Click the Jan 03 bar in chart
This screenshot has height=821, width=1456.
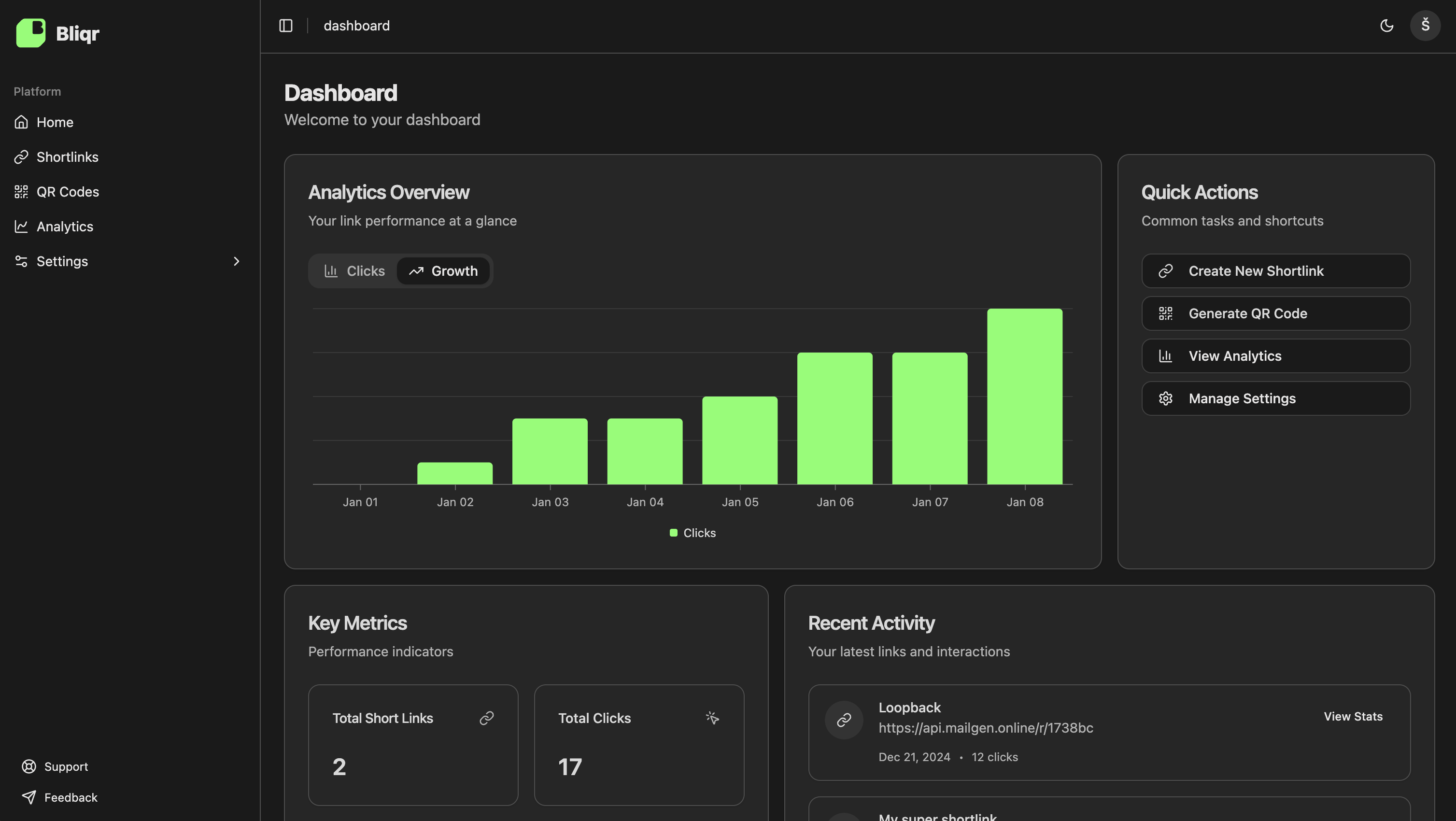coord(550,451)
